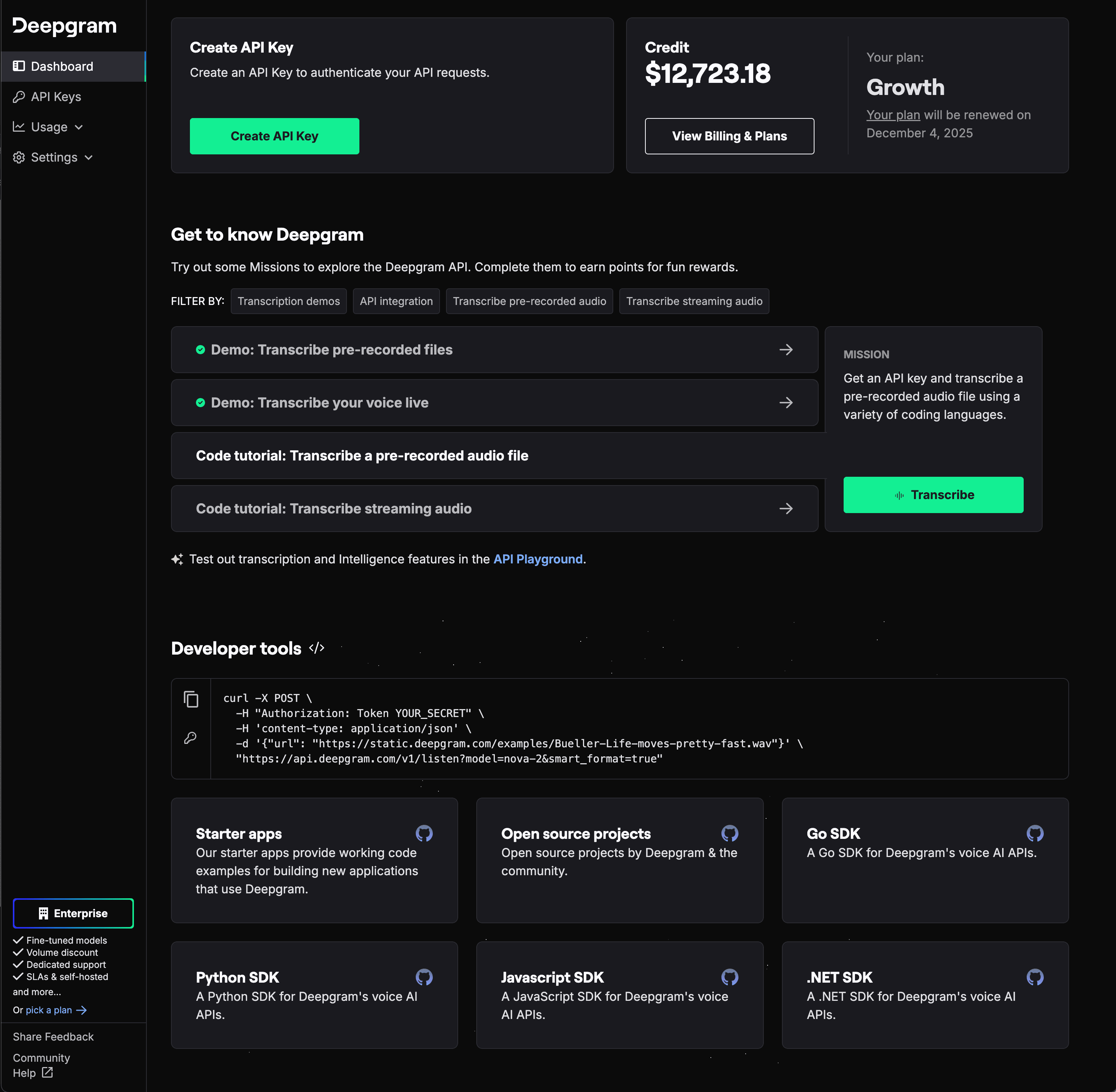
Task: Open the Open source projects card
Action: 619,860
